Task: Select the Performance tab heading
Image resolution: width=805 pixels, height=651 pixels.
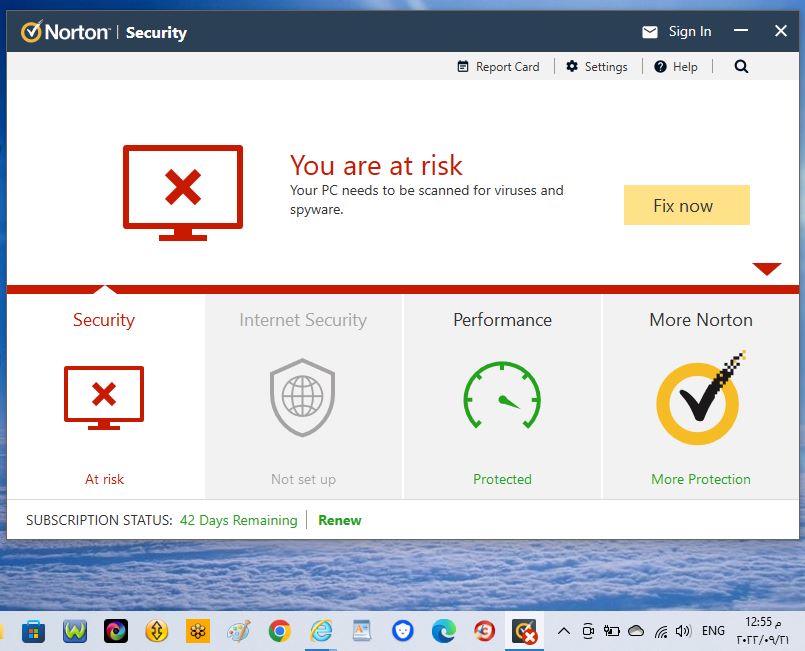Action: coord(502,320)
